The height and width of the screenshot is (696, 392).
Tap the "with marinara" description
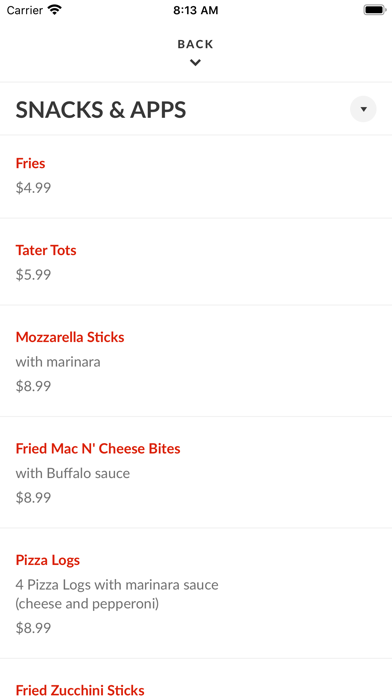pyautogui.click(x=58, y=362)
